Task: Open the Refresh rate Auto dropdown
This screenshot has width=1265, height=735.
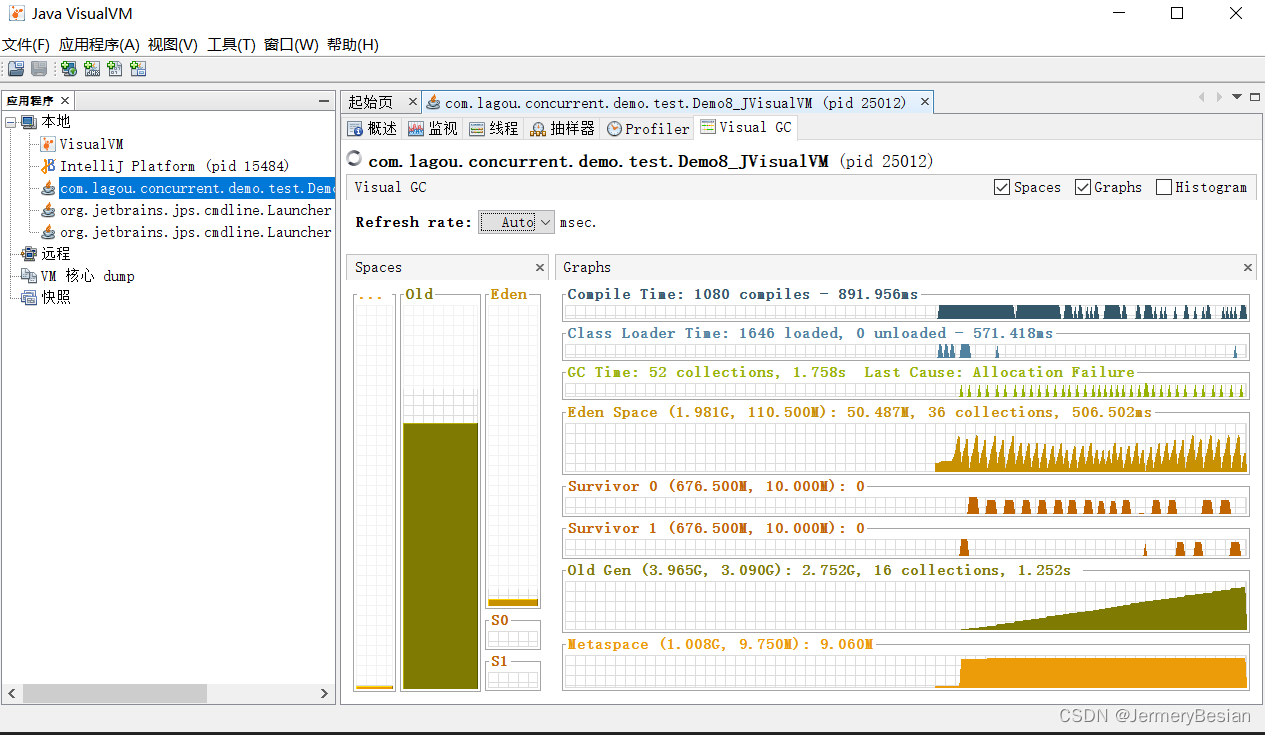Action: tap(516, 222)
